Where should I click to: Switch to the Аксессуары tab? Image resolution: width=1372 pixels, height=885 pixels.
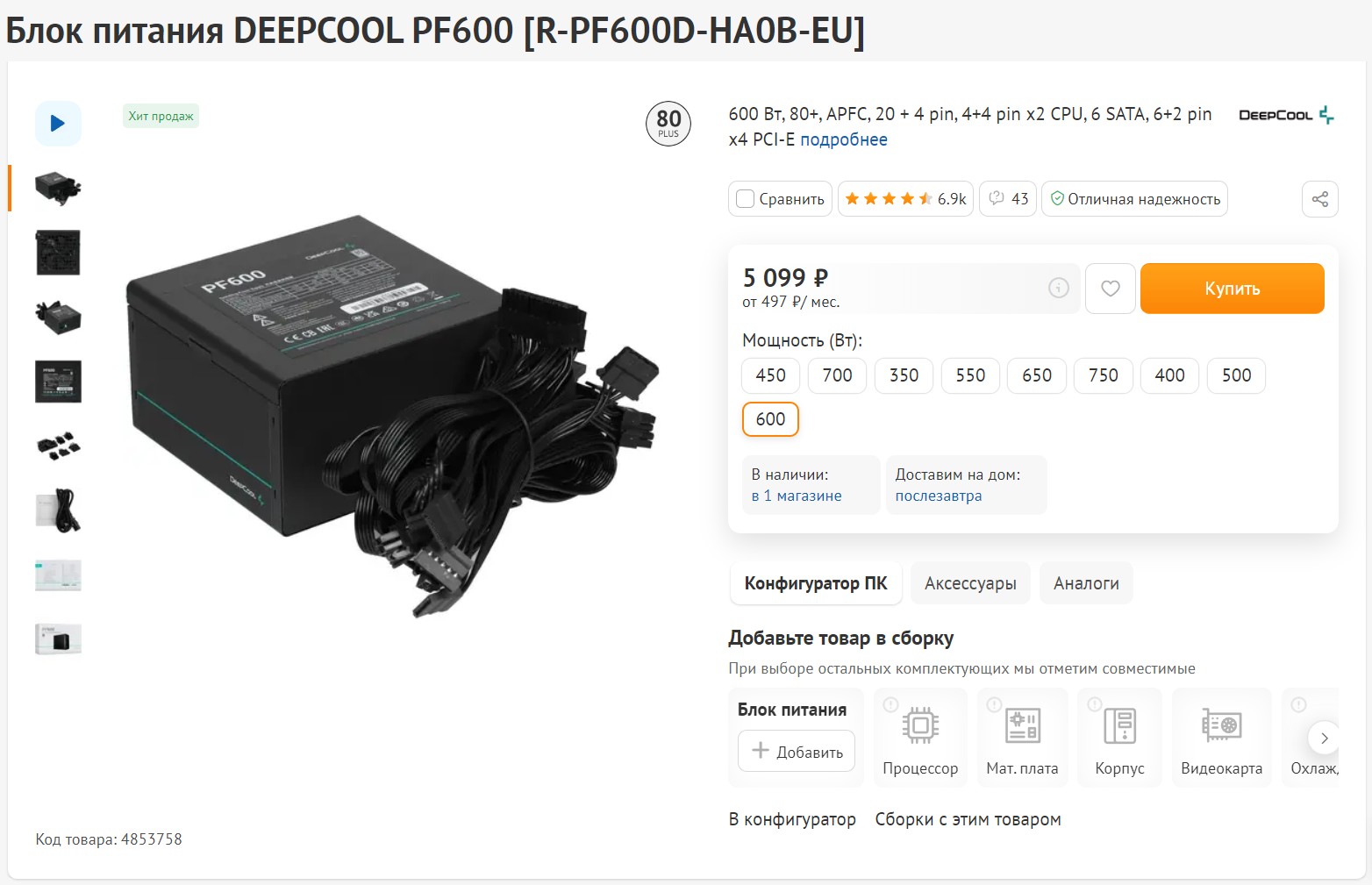[970, 583]
